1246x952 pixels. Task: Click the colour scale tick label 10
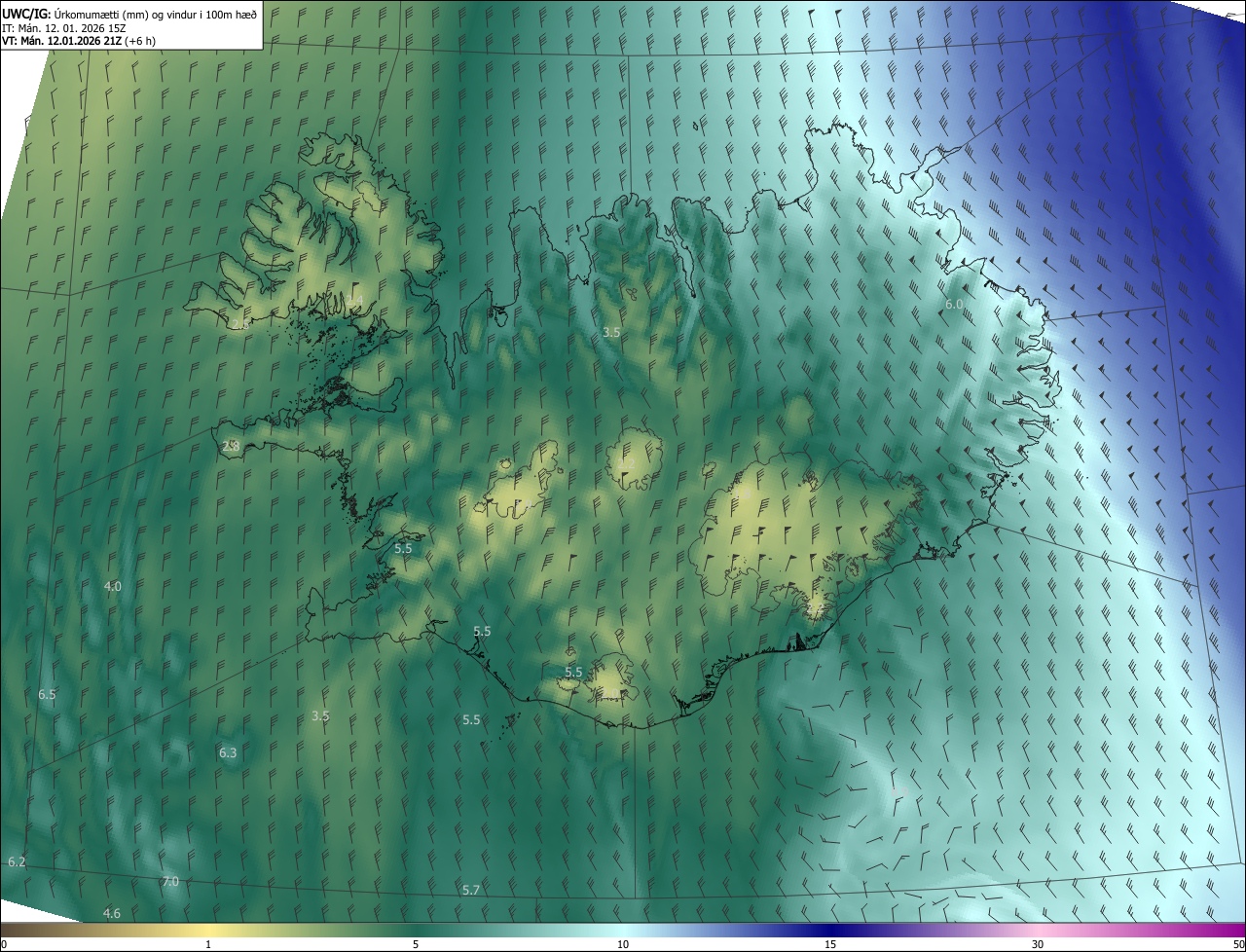pyautogui.click(x=623, y=944)
